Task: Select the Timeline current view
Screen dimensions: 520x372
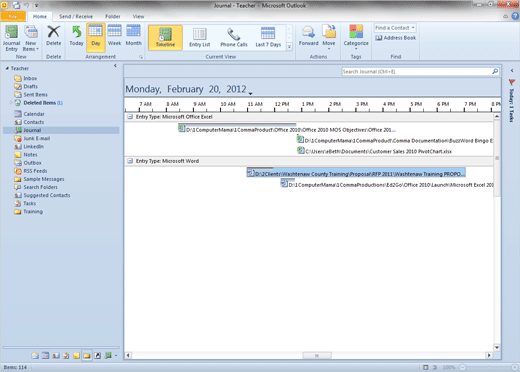Action: click(165, 37)
